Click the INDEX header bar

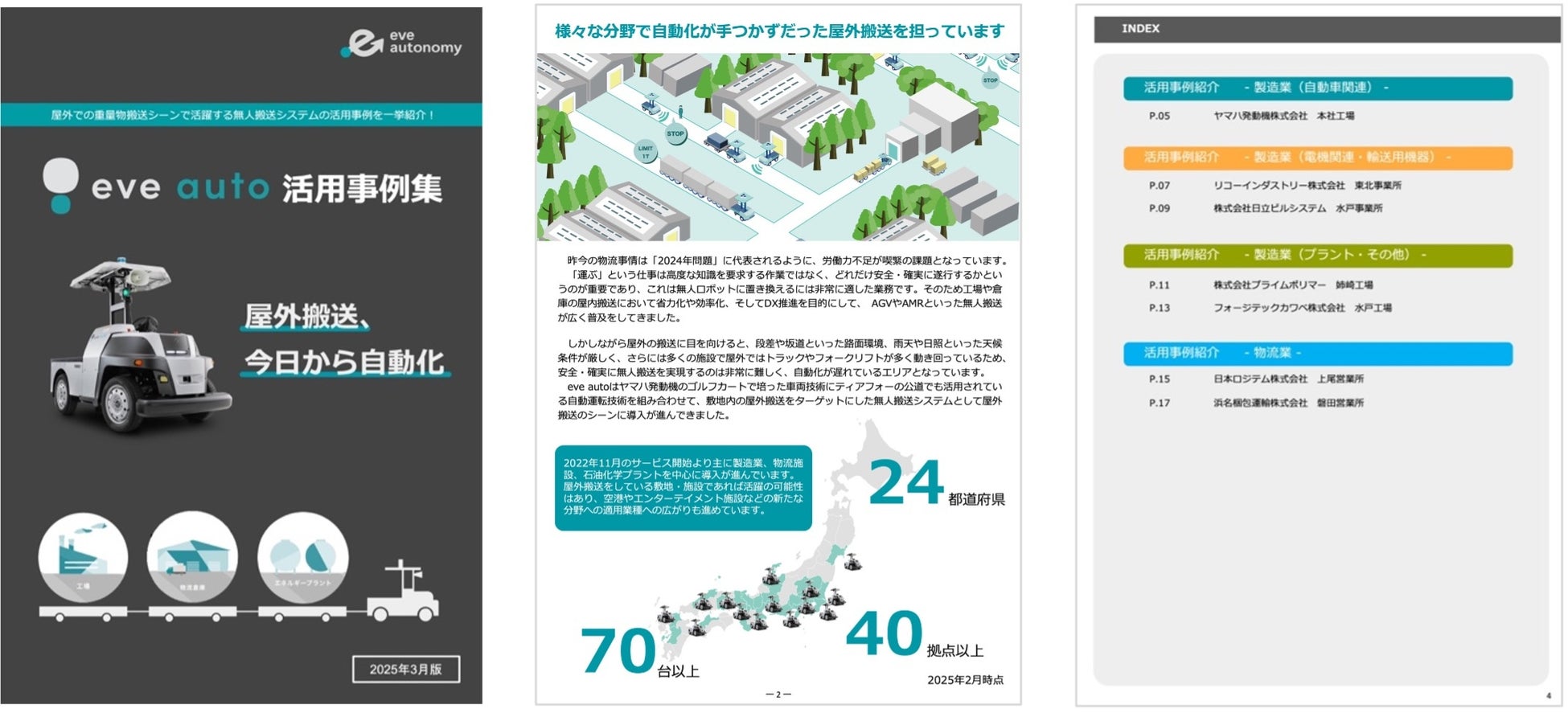1327,29
